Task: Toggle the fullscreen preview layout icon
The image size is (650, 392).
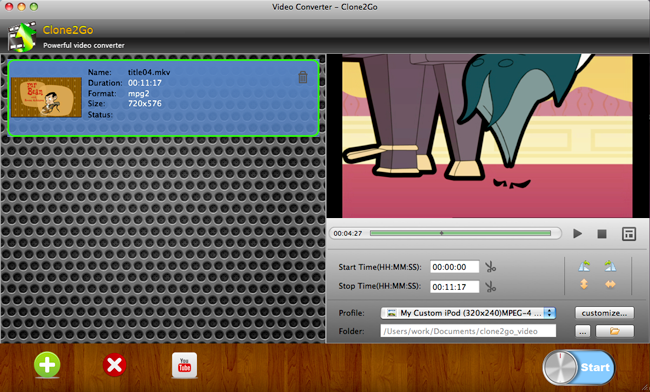Action: coord(629,234)
